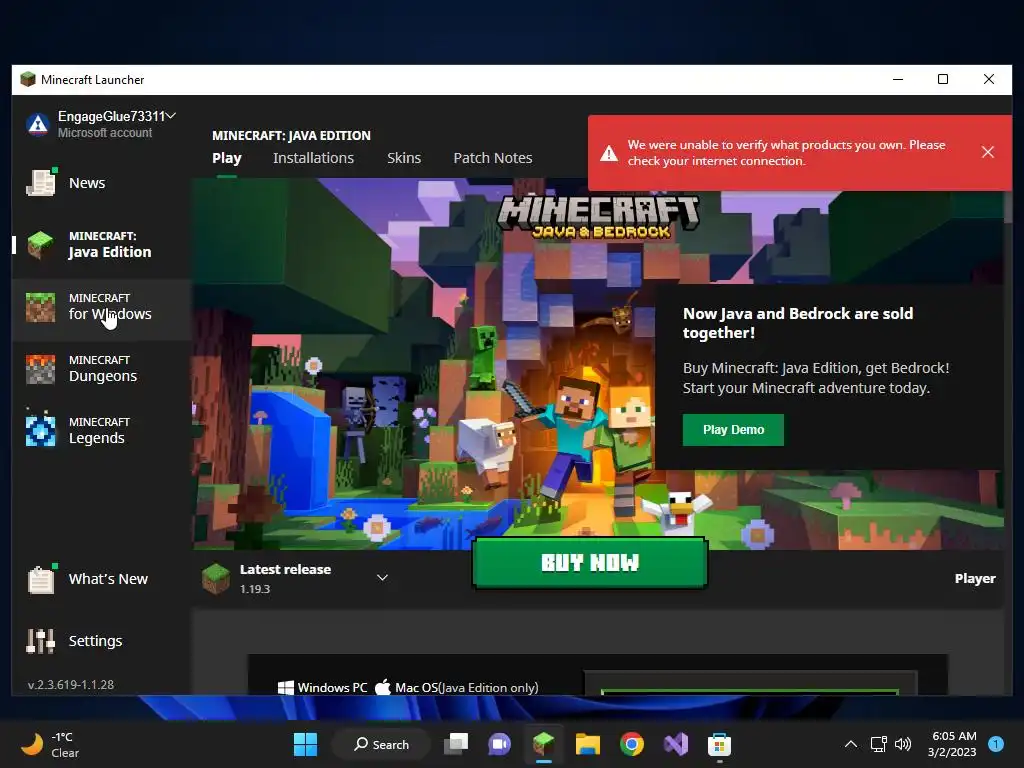Click the Mac OS(Java Edition only) label
Screen dimensions: 1024x768
(457, 688)
